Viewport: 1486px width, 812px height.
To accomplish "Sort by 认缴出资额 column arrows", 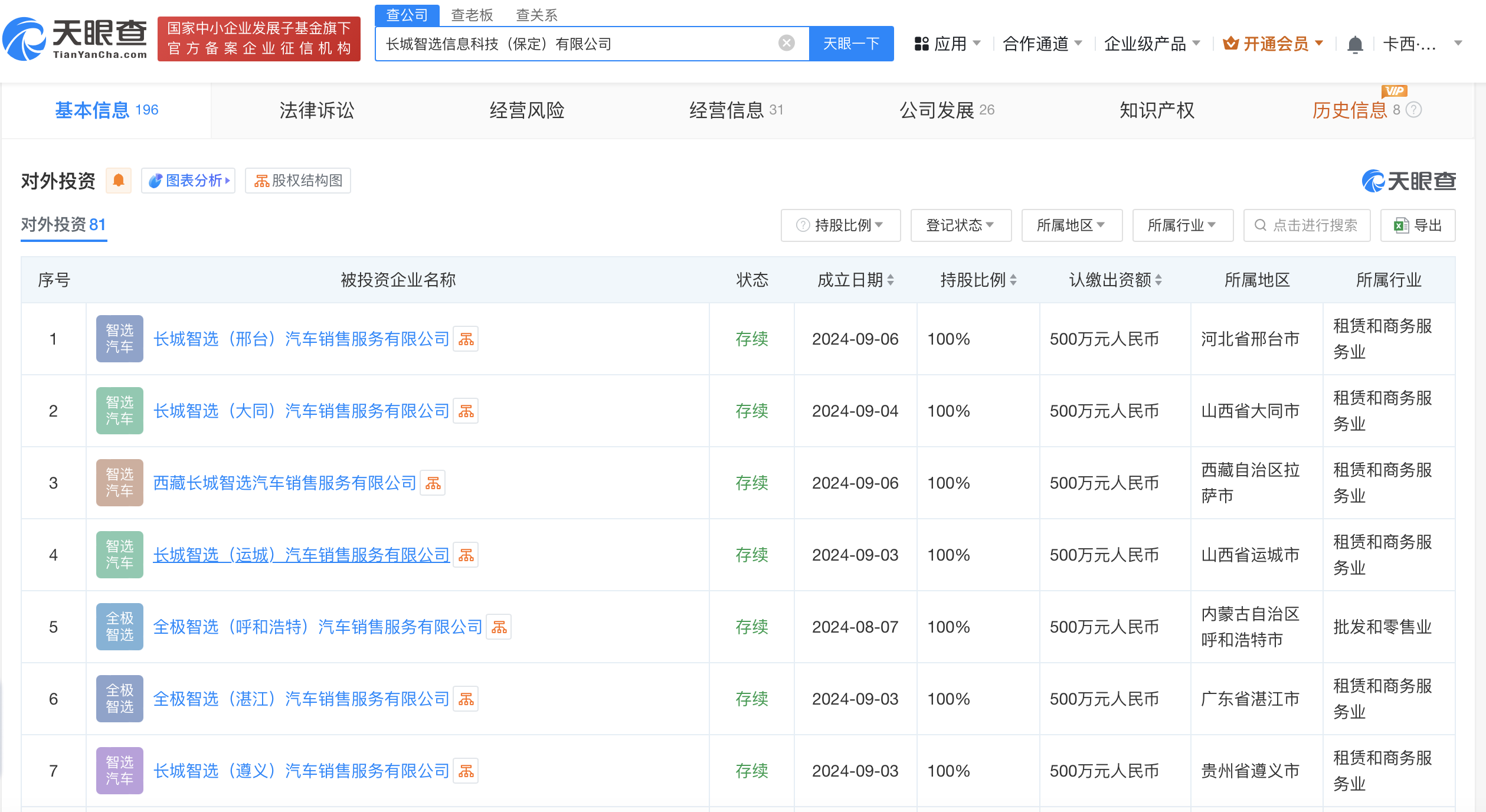I will pyautogui.click(x=1158, y=280).
